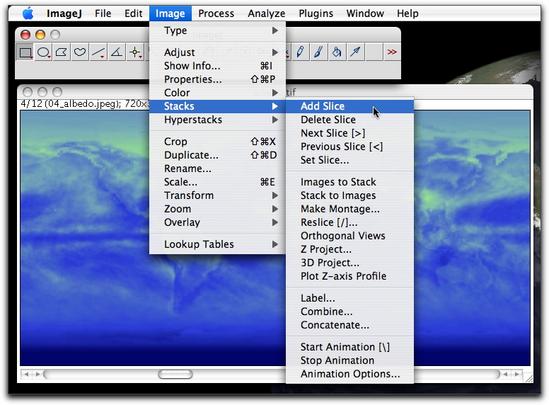Open the Analyze menu
The height and width of the screenshot is (405, 549).
tap(266, 14)
